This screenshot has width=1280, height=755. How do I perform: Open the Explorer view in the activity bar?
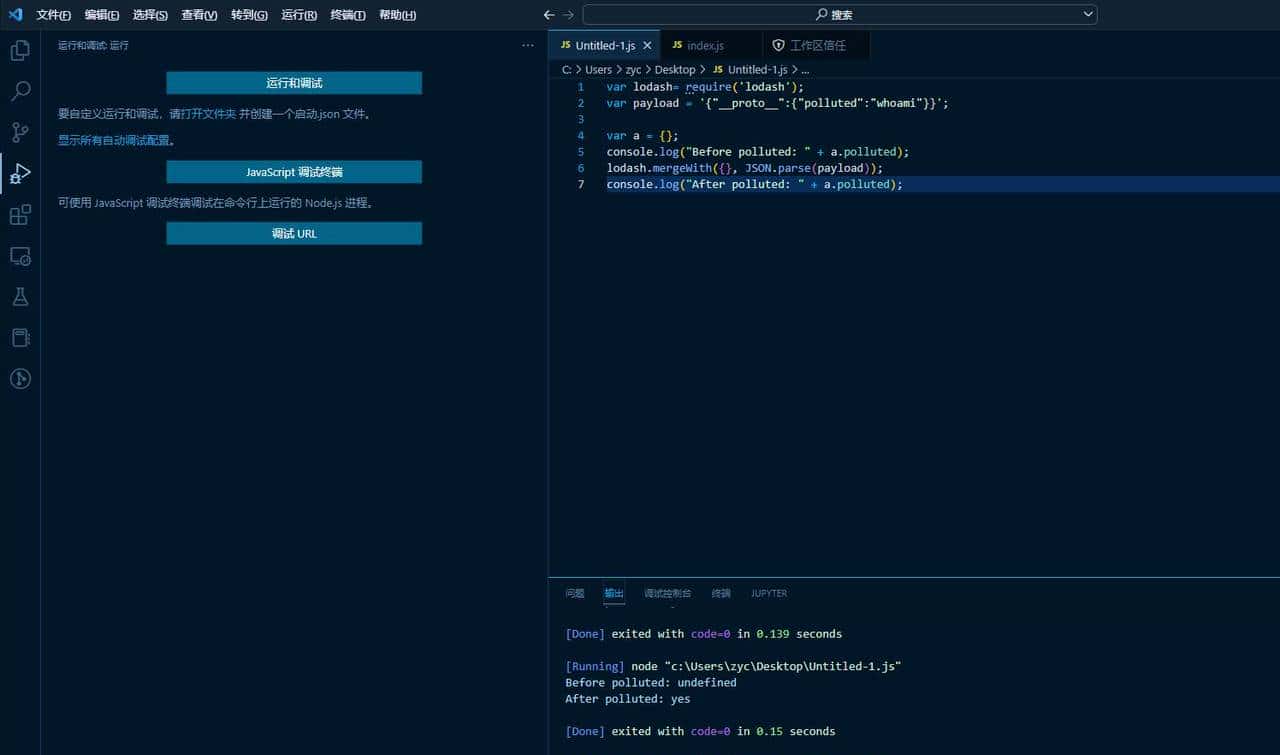click(20, 50)
